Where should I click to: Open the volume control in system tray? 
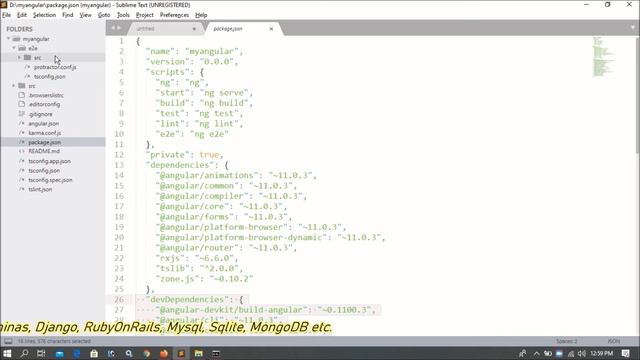point(582,353)
